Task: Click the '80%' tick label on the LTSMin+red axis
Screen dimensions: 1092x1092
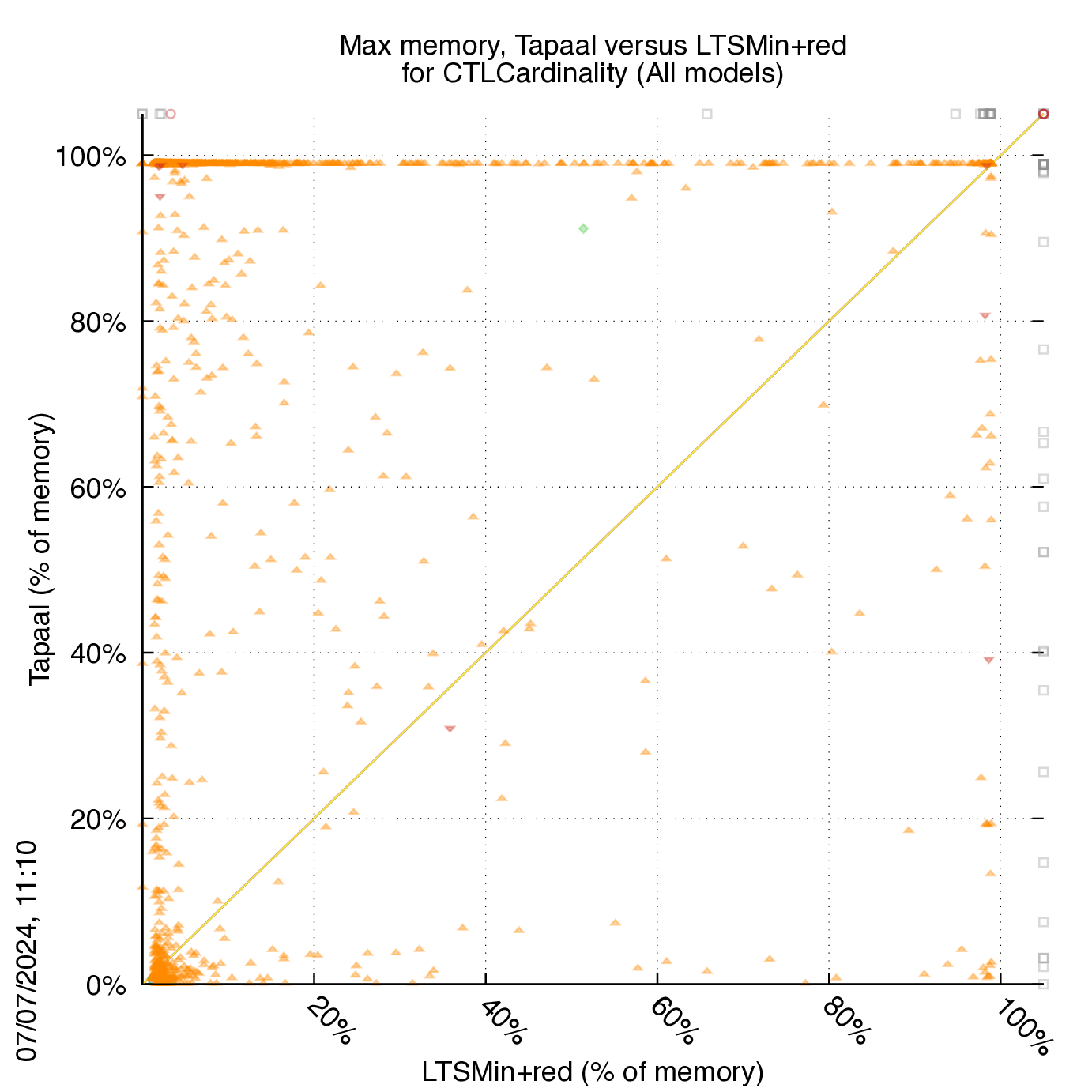Action: pos(846,1021)
